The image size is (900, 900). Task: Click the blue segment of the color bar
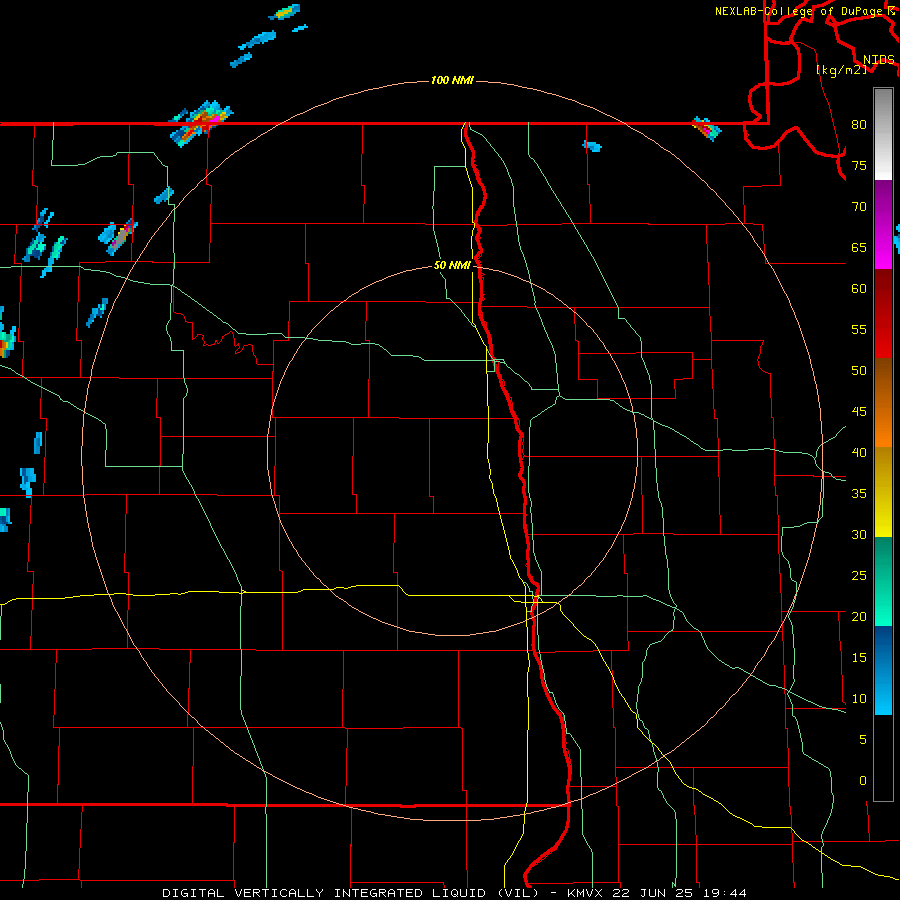pos(883,670)
